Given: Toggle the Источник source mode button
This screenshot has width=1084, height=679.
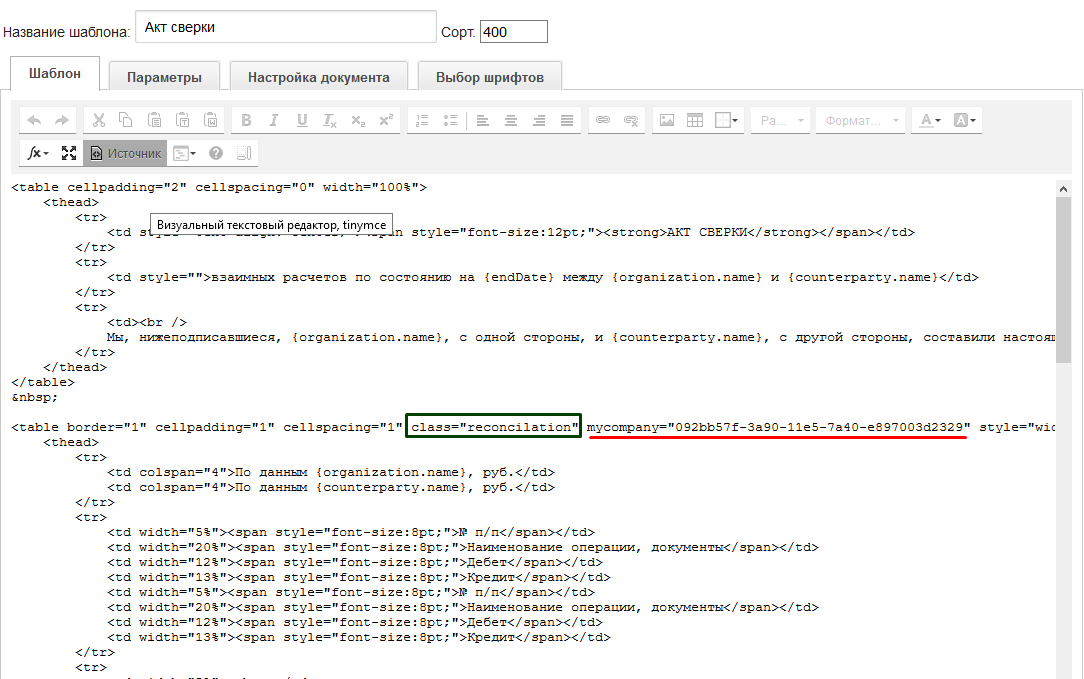Looking at the screenshot, I should (x=125, y=153).
